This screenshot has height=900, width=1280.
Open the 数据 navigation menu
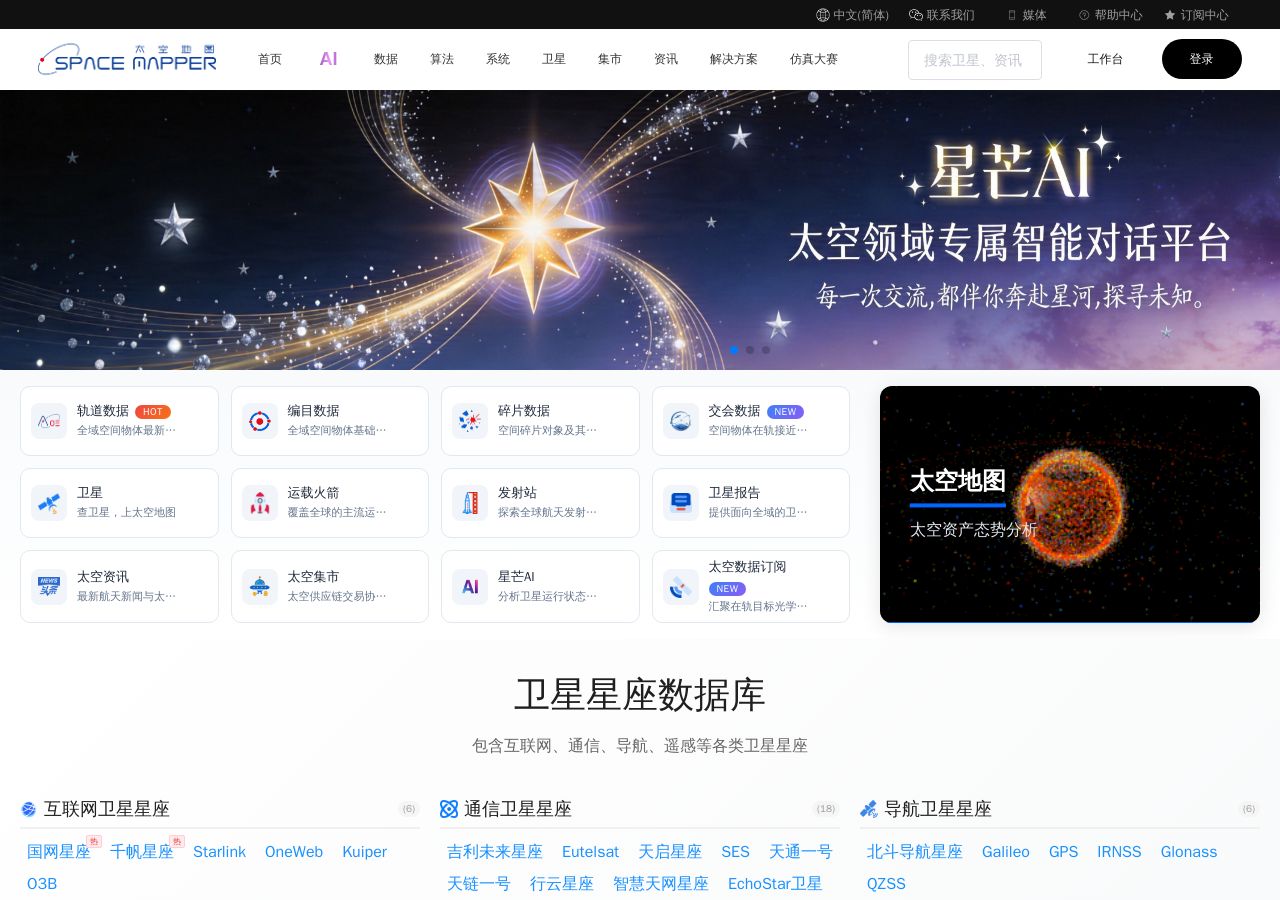pyautogui.click(x=386, y=59)
